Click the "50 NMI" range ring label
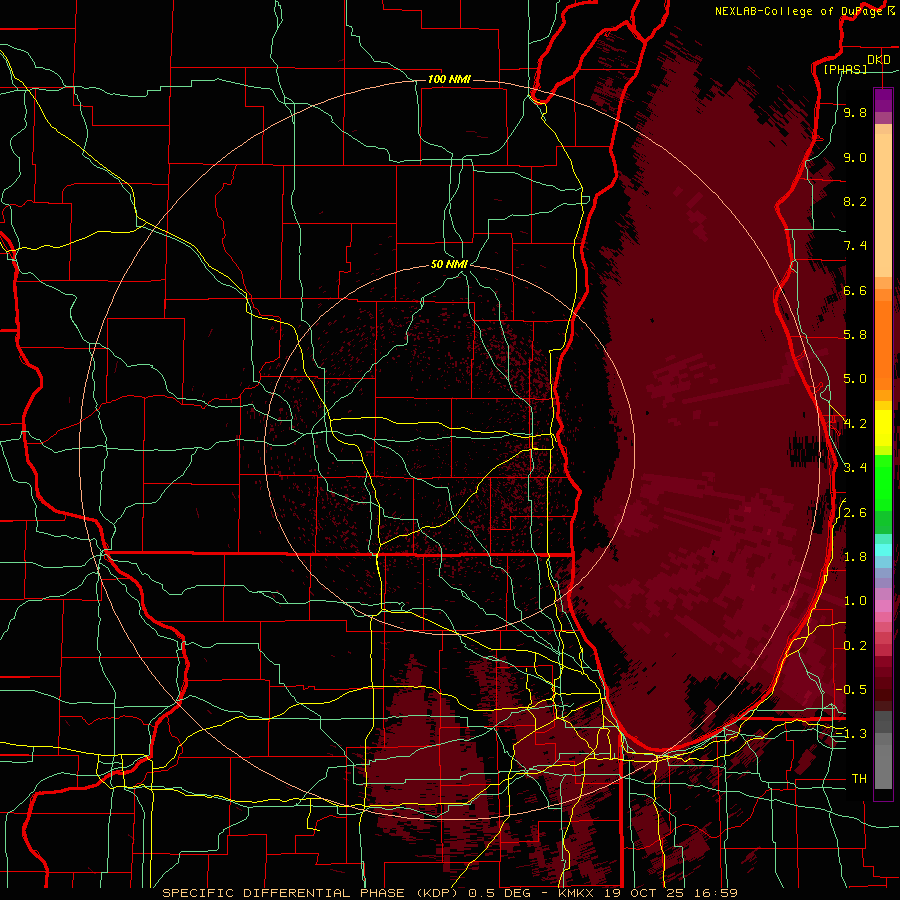900x900 pixels. tap(449, 264)
